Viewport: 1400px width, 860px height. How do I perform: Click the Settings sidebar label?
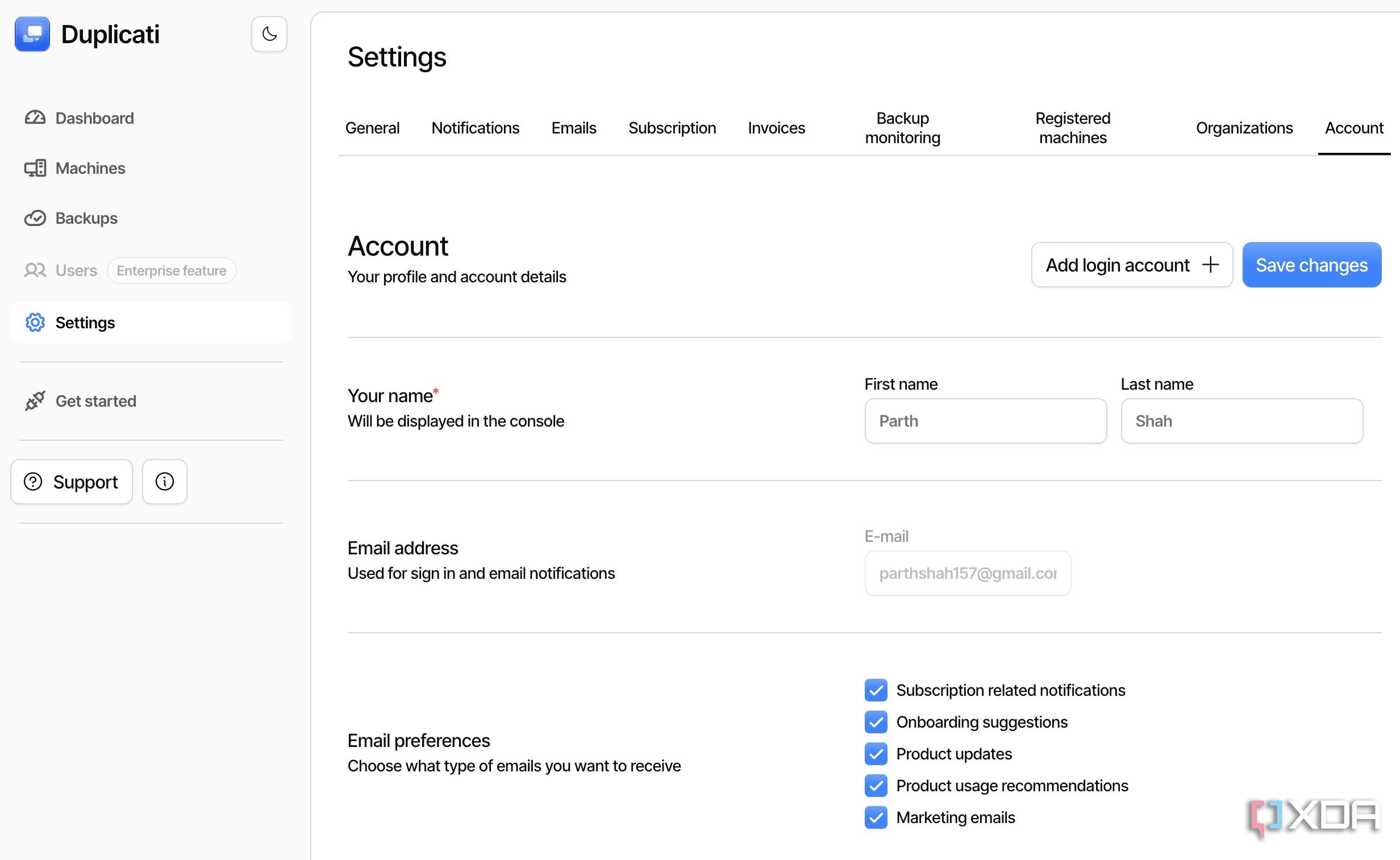[x=85, y=323]
